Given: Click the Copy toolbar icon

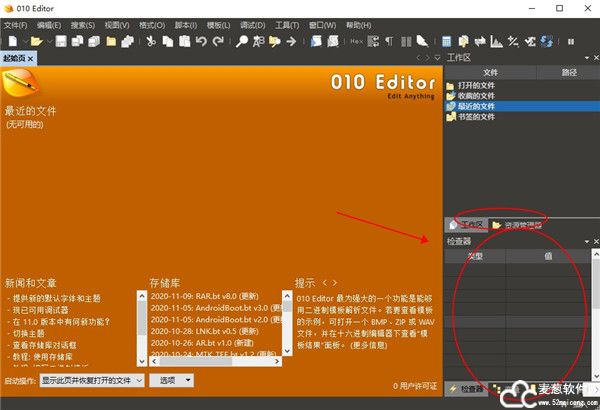Looking at the screenshot, I should (168, 41).
